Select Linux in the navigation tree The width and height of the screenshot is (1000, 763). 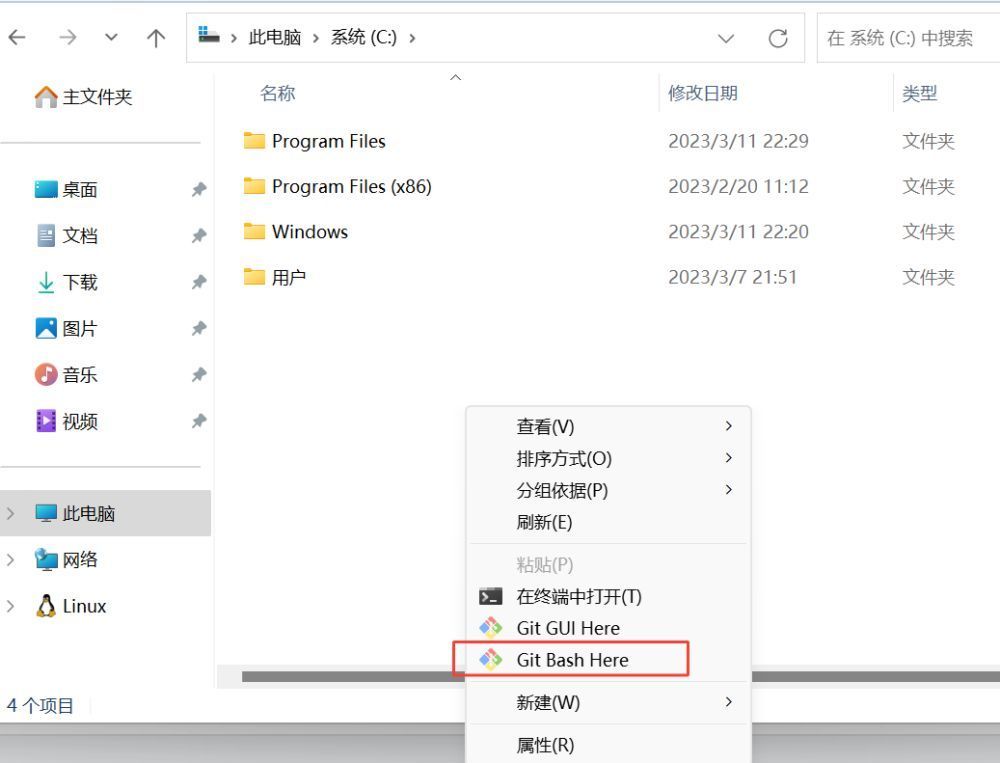pyautogui.click(x=71, y=606)
